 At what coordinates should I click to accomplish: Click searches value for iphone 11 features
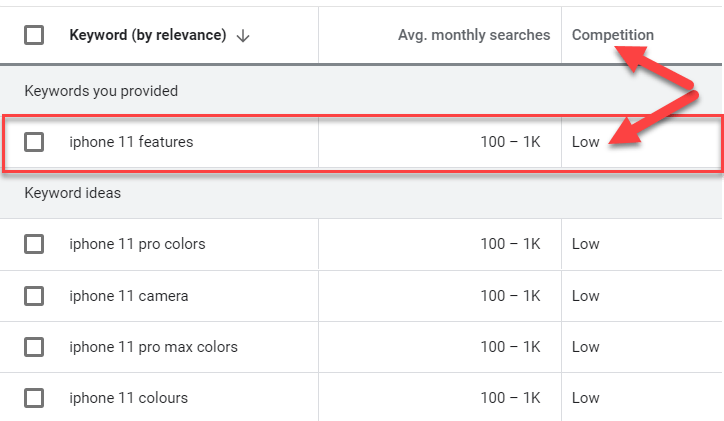coord(510,142)
